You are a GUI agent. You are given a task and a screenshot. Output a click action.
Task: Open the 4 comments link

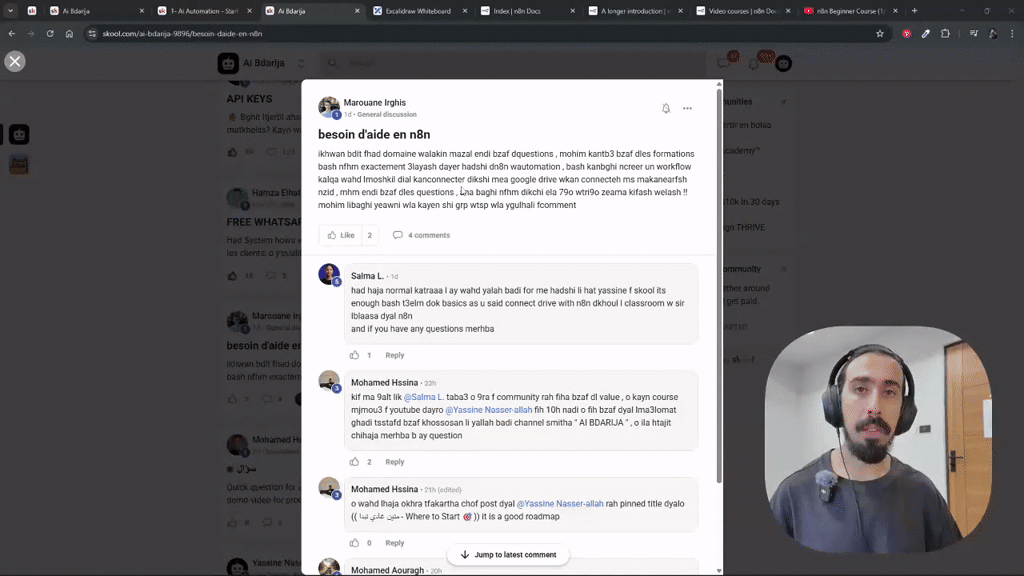(421, 235)
